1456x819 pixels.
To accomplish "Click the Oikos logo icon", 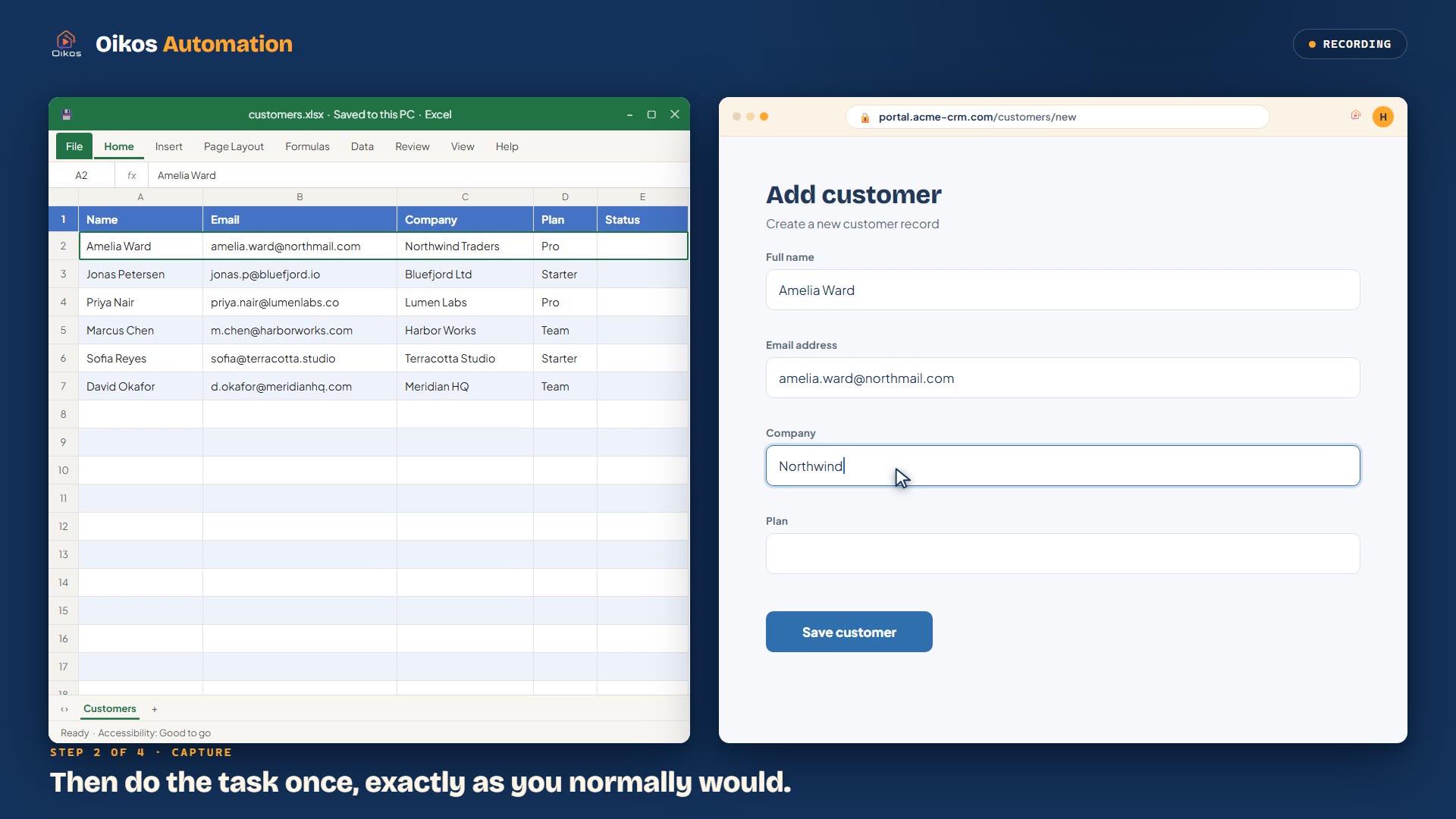I will pyautogui.click(x=66, y=43).
